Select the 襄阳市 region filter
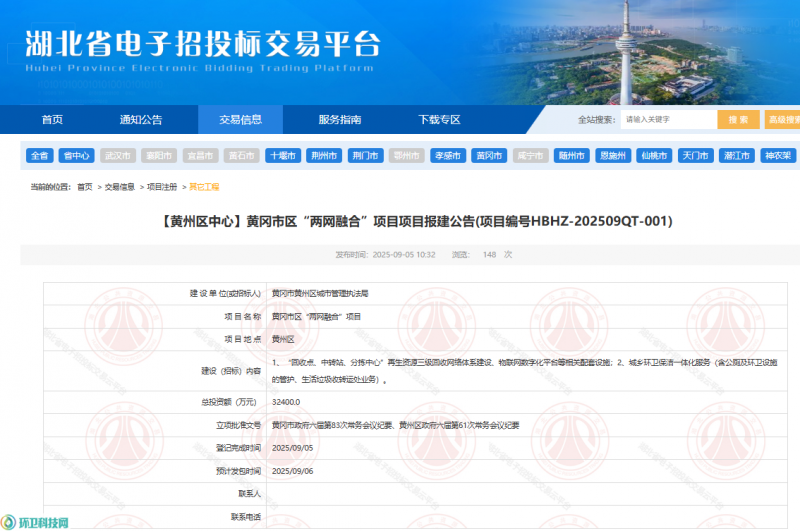This screenshot has height=531, width=800. (159, 156)
